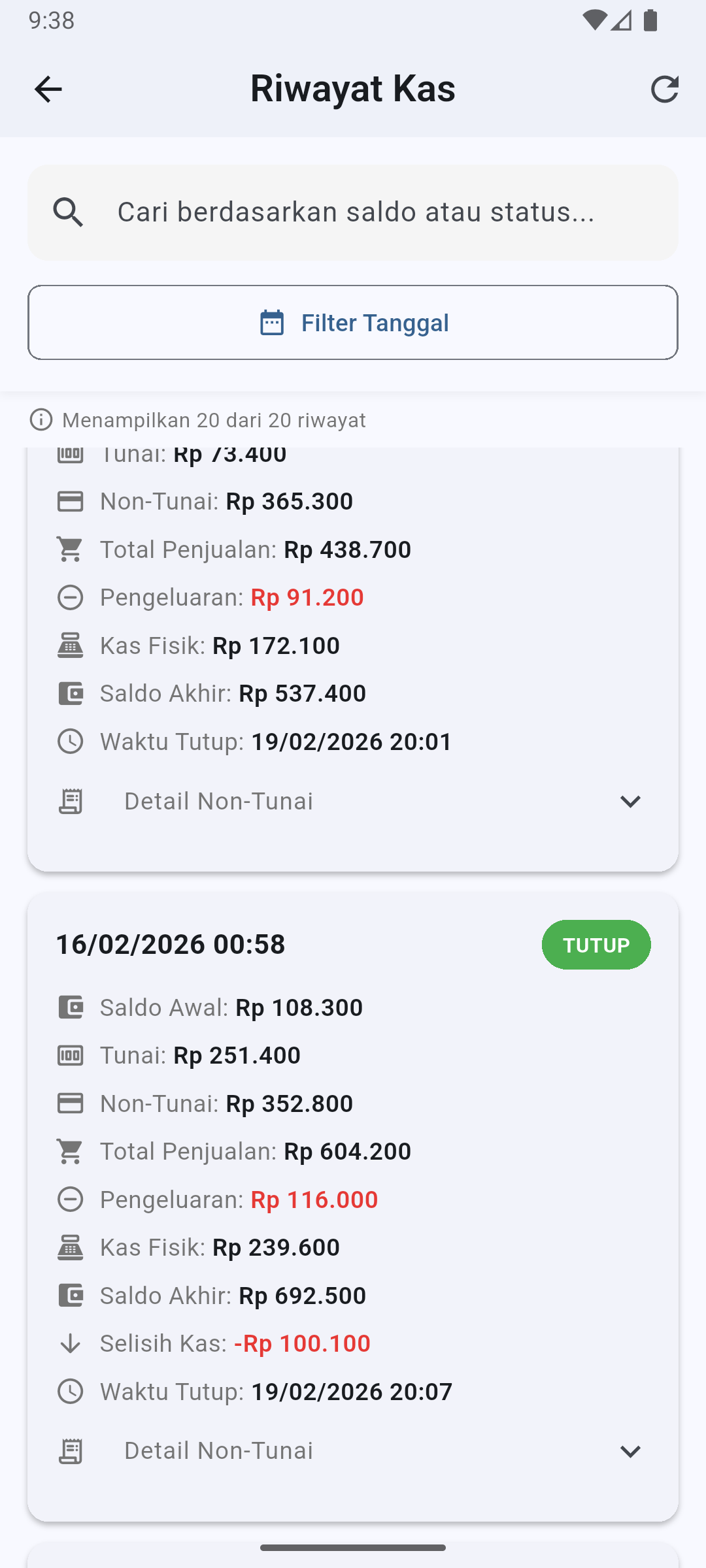This screenshot has height=1568, width=706.
Task: Tap the search magnifier icon
Action: 69,212
